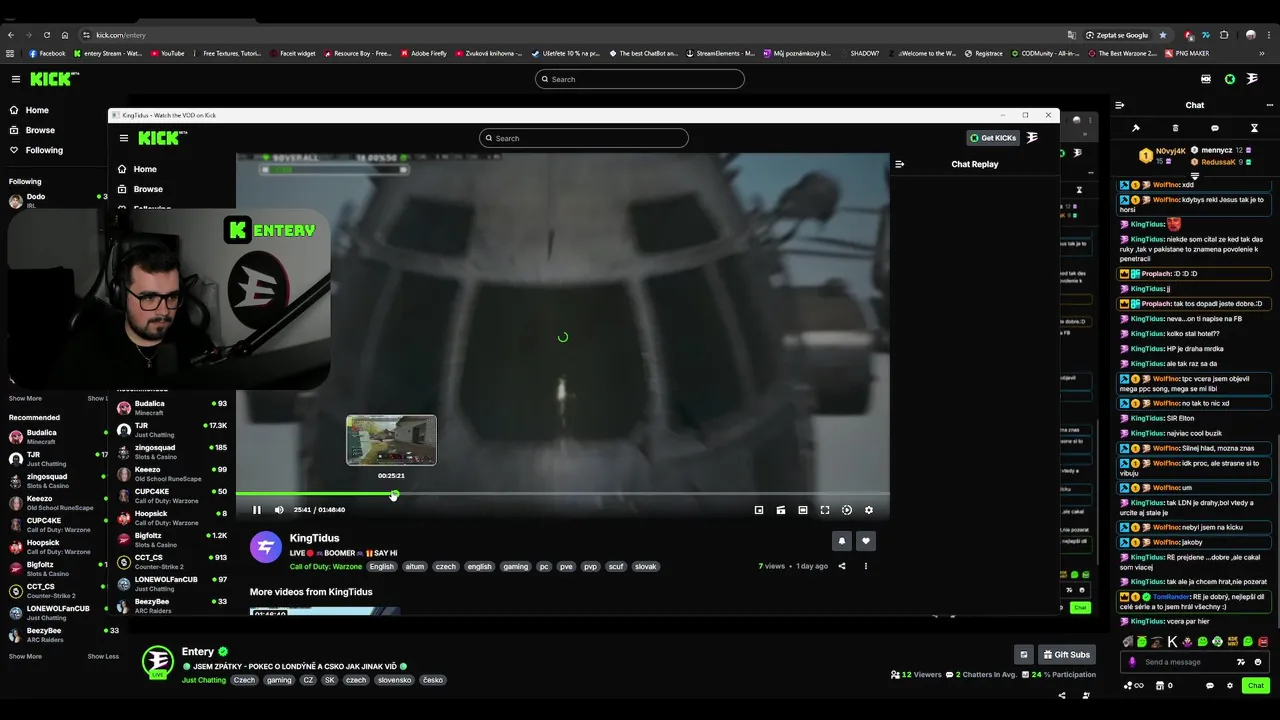
Task: Open the hamburger menu in VOD window
Action: tap(124, 138)
